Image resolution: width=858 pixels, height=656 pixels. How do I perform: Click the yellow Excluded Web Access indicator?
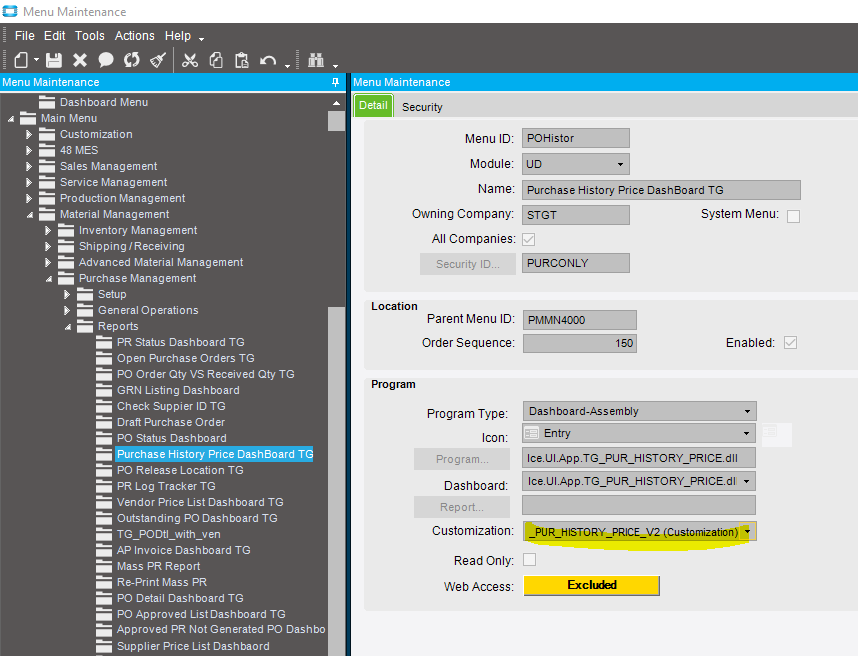coord(591,585)
